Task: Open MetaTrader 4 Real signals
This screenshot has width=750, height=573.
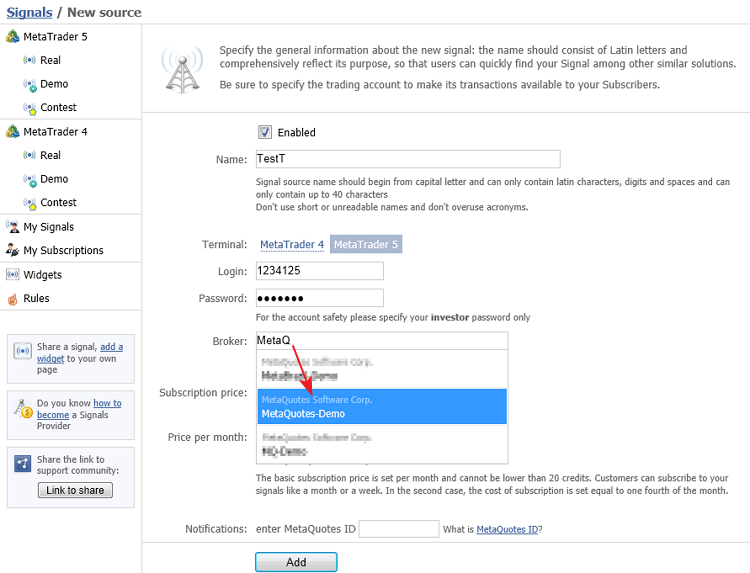Action: tap(50, 155)
